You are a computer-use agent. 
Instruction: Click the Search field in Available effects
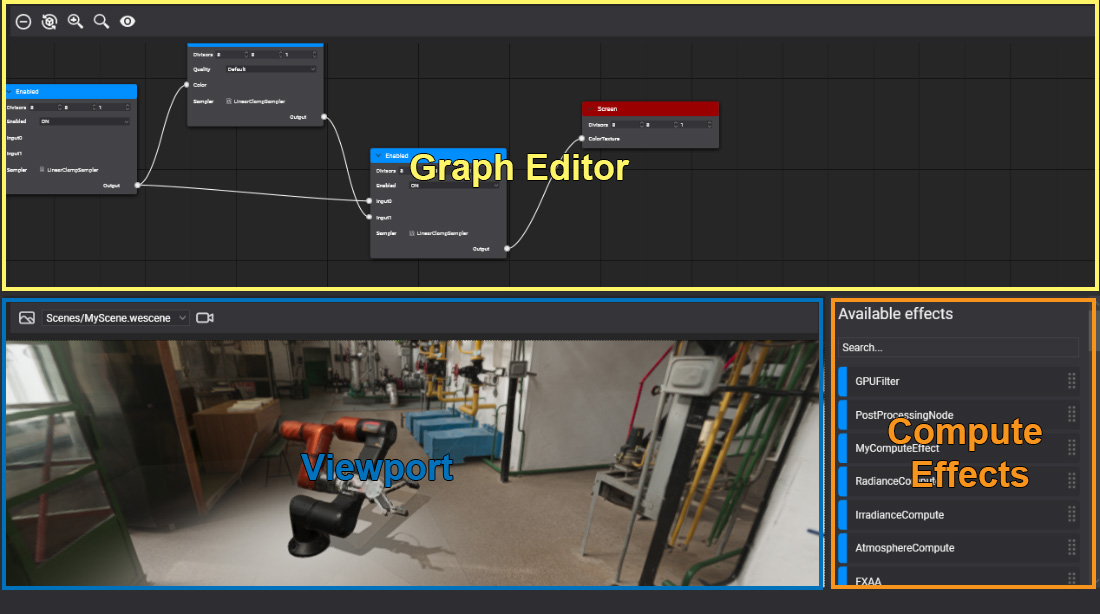click(x=958, y=347)
